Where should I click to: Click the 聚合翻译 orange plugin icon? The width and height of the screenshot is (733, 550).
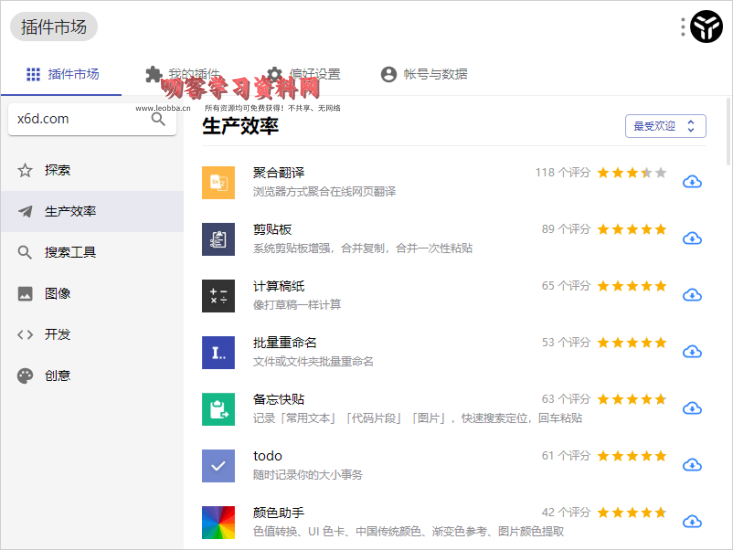(x=218, y=183)
